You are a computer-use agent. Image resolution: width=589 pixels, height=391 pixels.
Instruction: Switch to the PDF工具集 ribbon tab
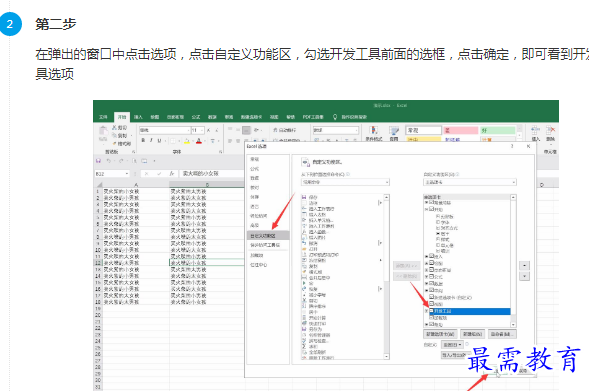pyautogui.click(x=313, y=117)
